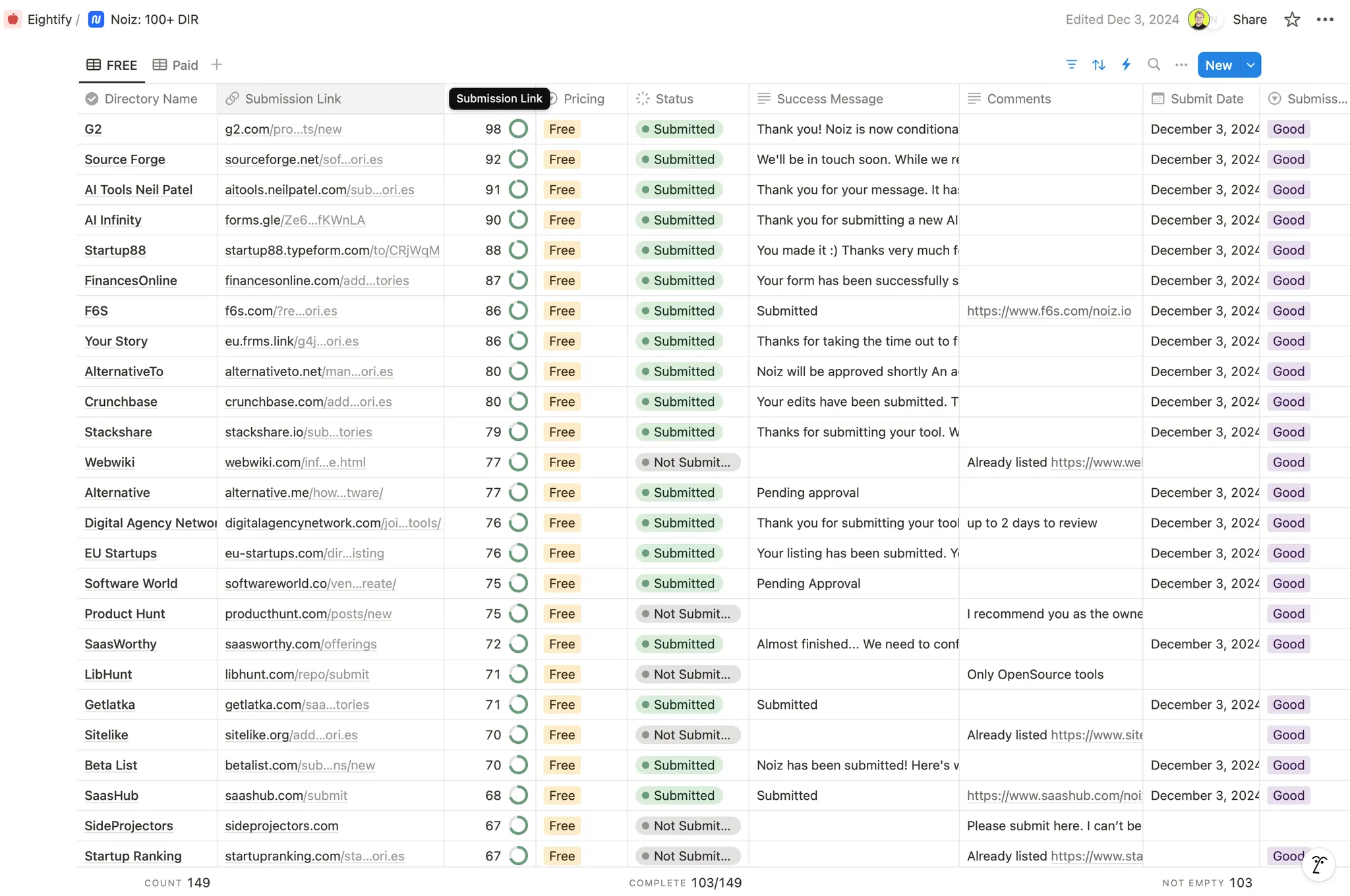The width and height of the screenshot is (1350, 896).
Task: Open the automations lightning bolt icon
Action: 1126,65
